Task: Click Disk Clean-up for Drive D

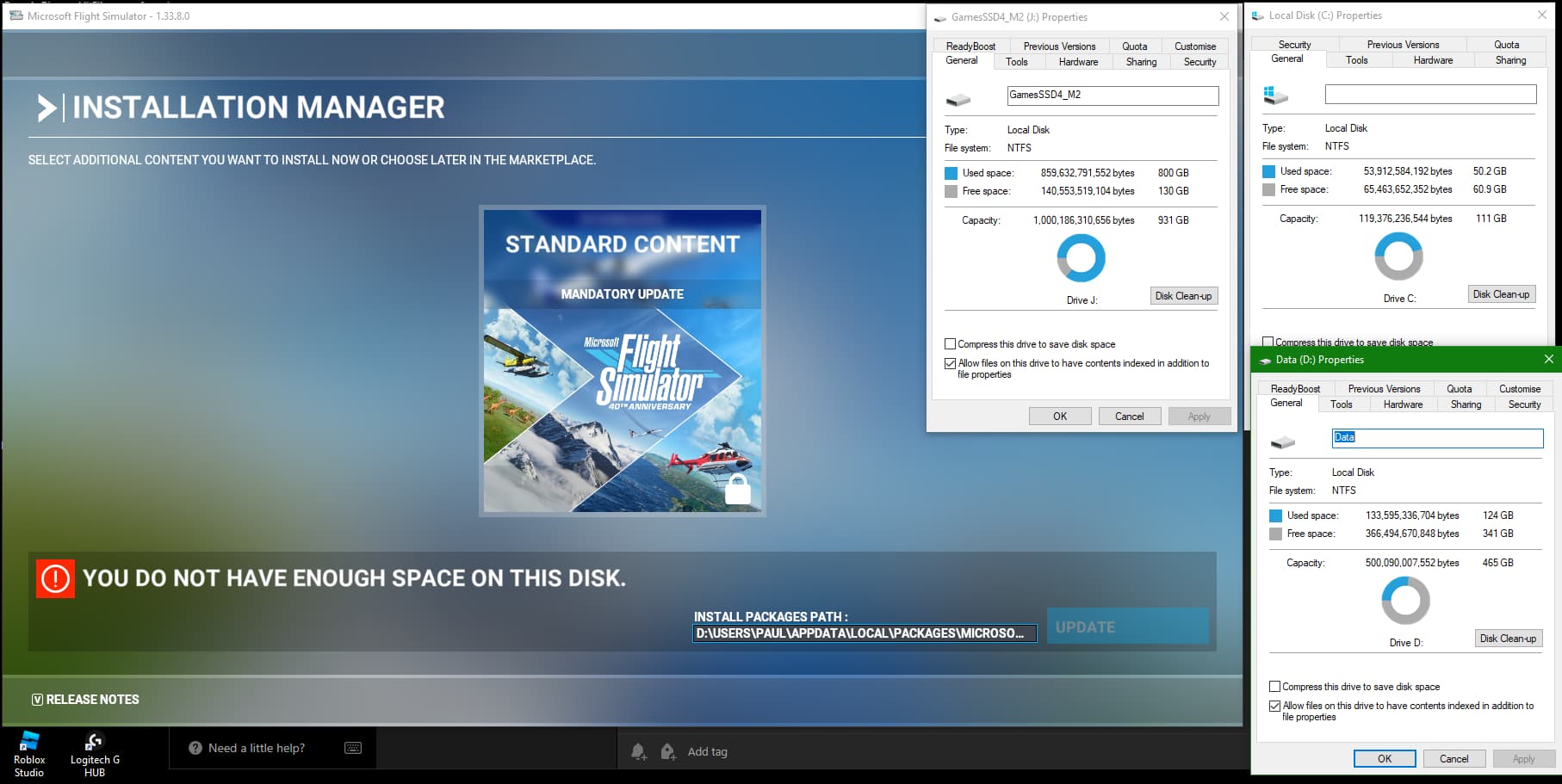Action: pyautogui.click(x=1508, y=639)
